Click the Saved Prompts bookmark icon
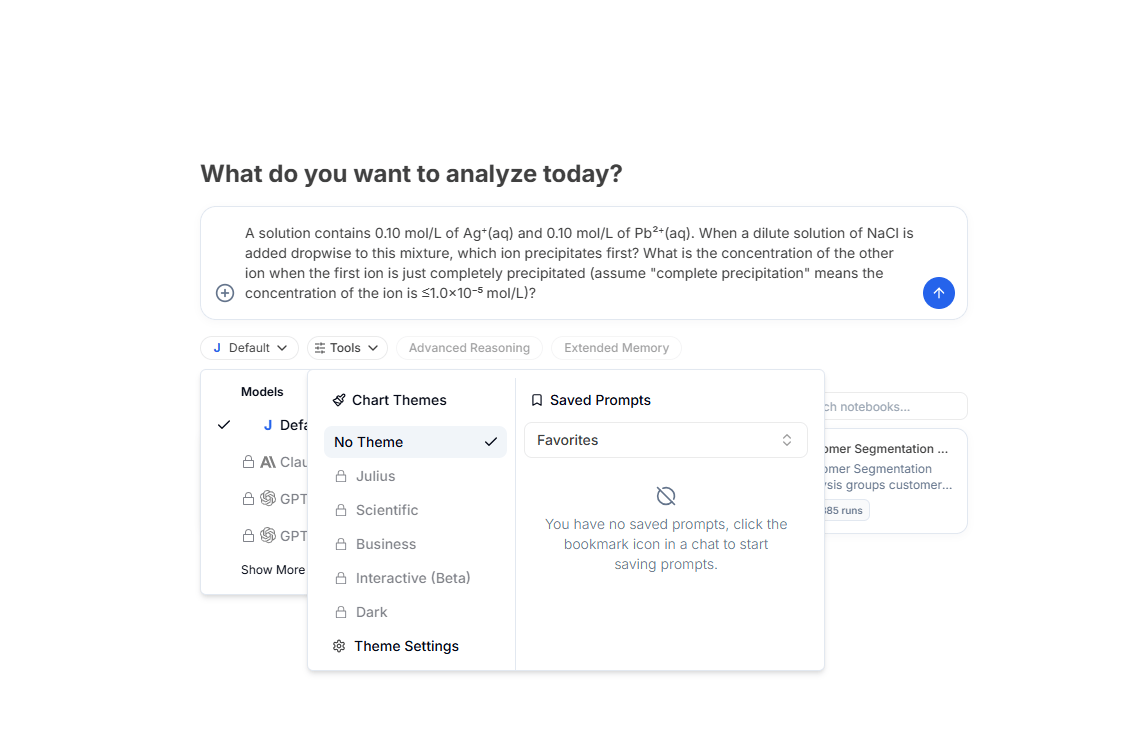Image resolution: width=1142 pixels, height=737 pixels. [x=537, y=400]
